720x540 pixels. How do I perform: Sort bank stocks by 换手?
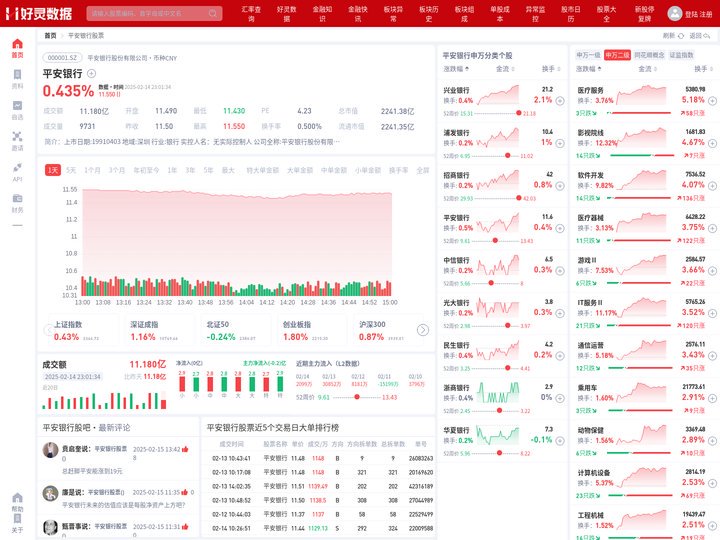(551, 69)
